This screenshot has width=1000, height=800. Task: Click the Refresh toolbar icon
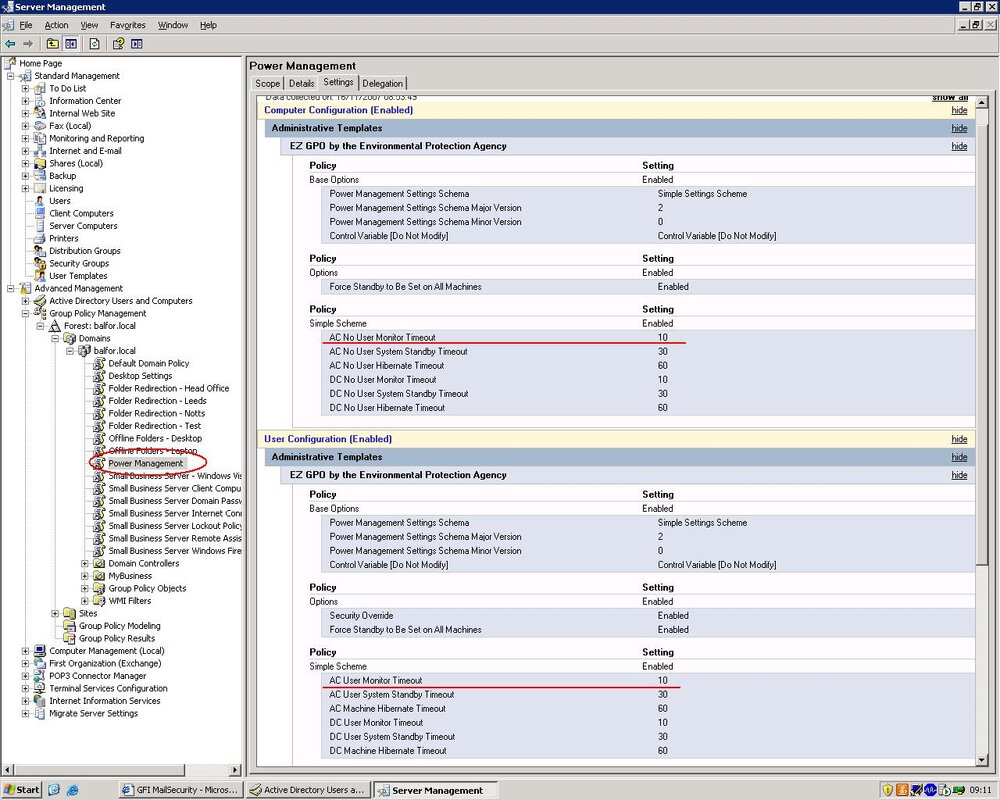[x=94, y=43]
